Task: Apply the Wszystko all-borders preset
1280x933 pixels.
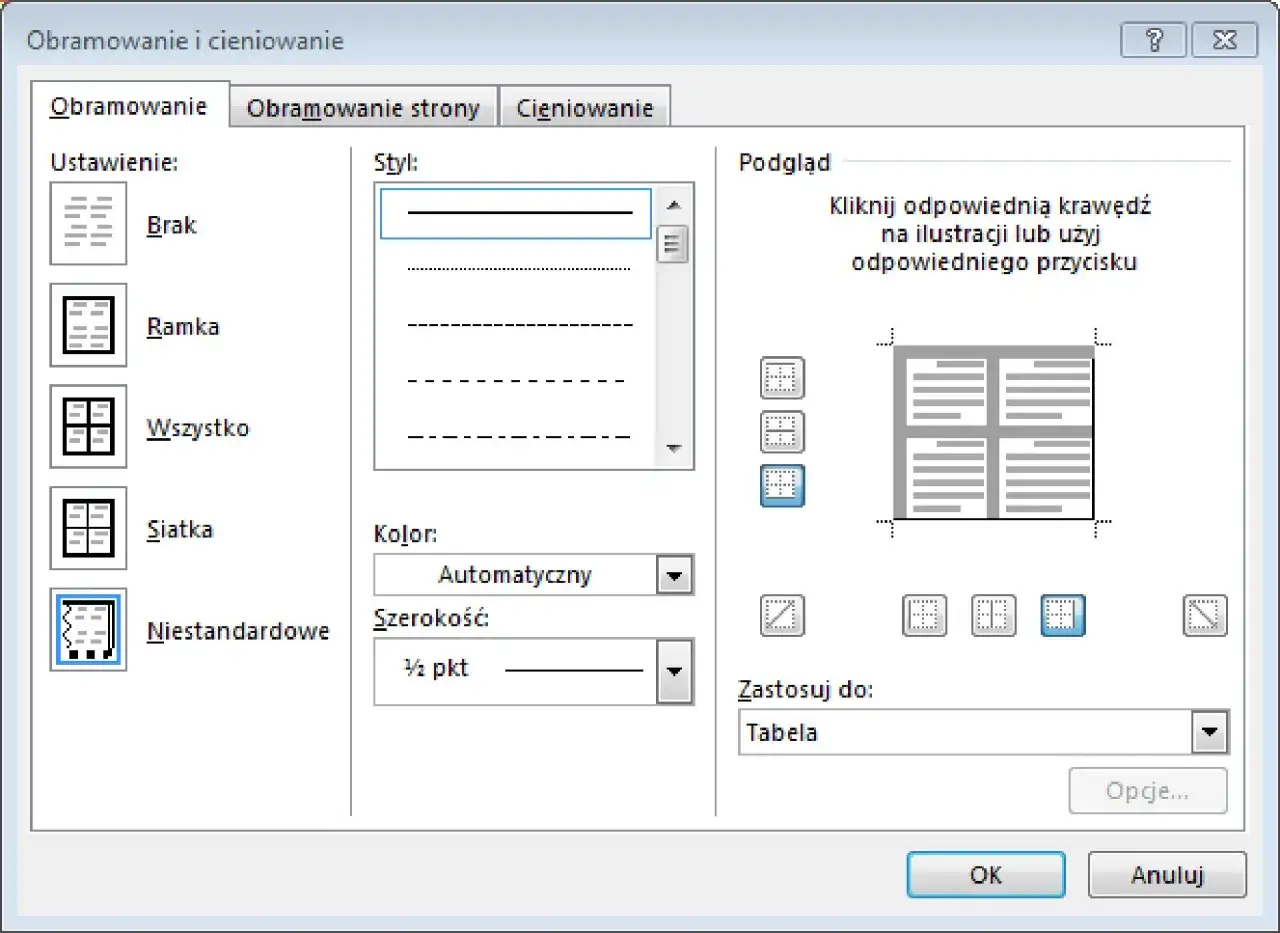Action: (x=88, y=427)
